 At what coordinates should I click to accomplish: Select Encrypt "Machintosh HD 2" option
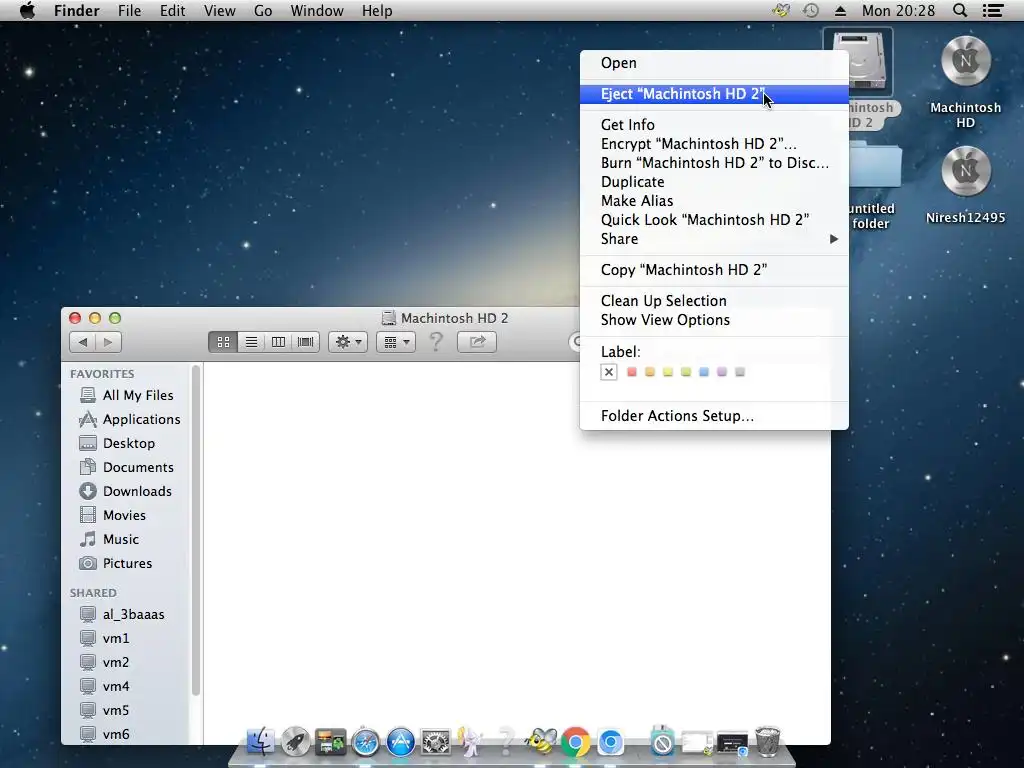pyautogui.click(x=714, y=144)
